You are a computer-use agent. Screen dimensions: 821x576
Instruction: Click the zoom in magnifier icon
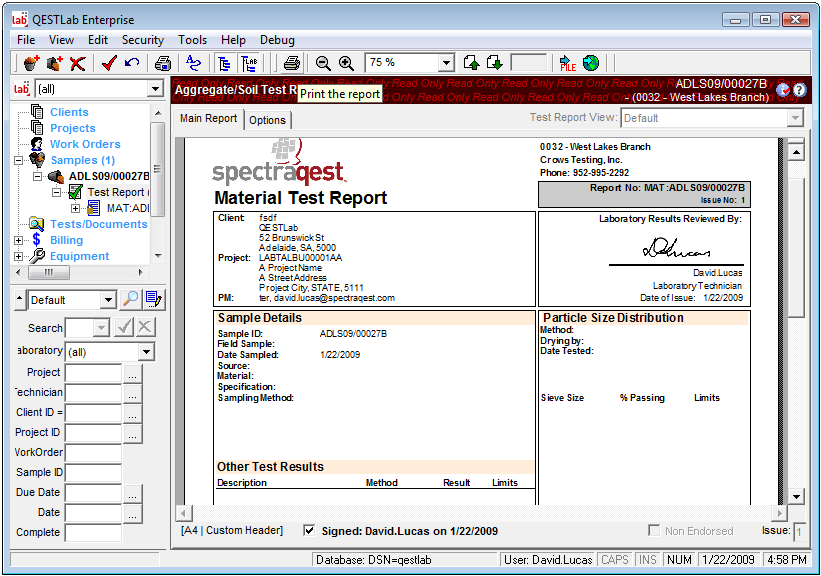tap(346, 63)
